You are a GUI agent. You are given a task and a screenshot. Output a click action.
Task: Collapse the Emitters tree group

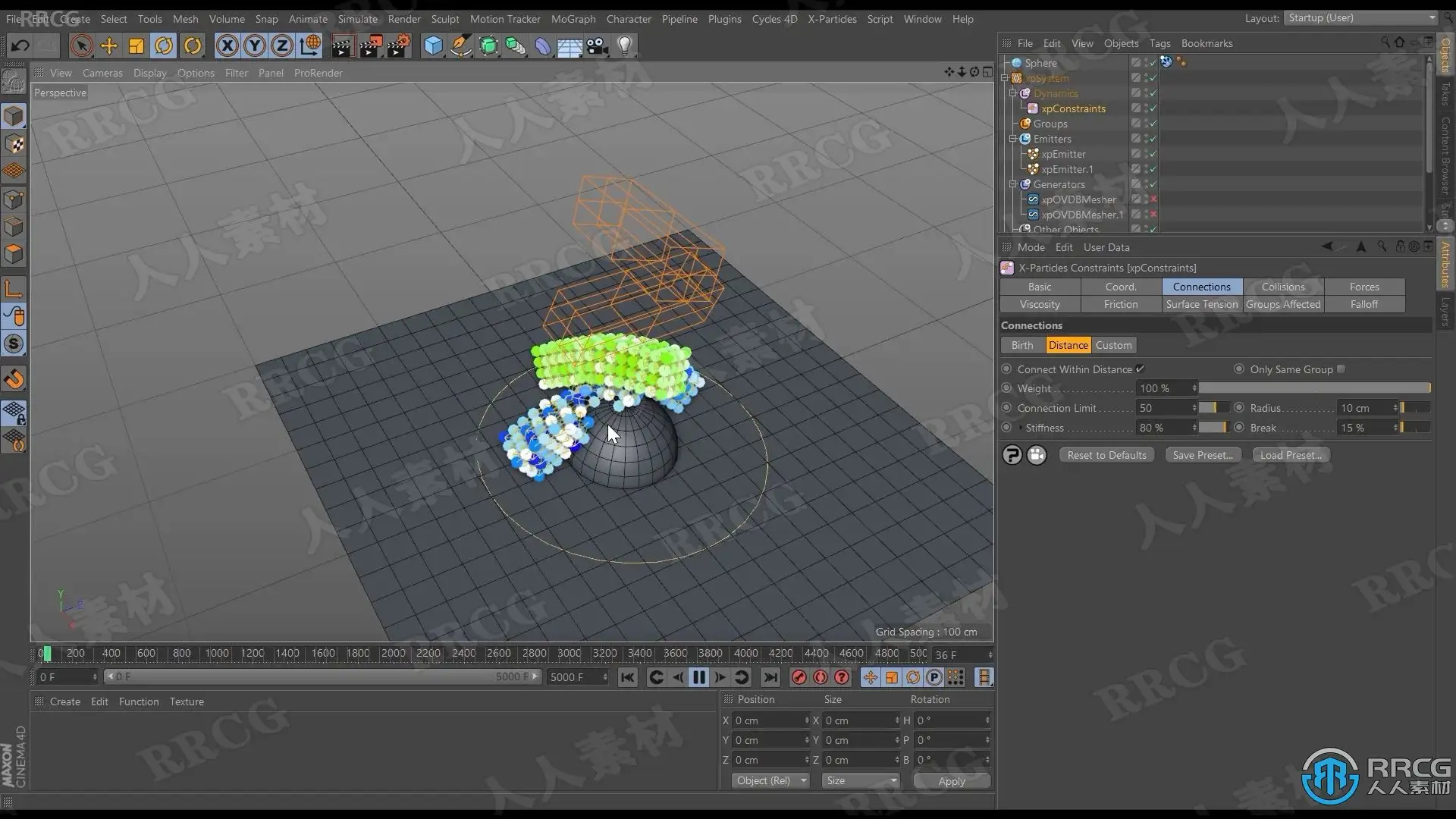[x=1012, y=139]
